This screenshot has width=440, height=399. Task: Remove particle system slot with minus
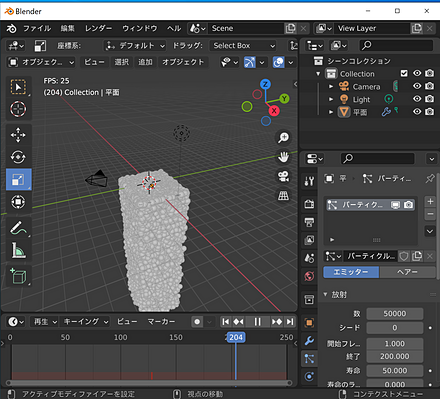(x=430, y=214)
